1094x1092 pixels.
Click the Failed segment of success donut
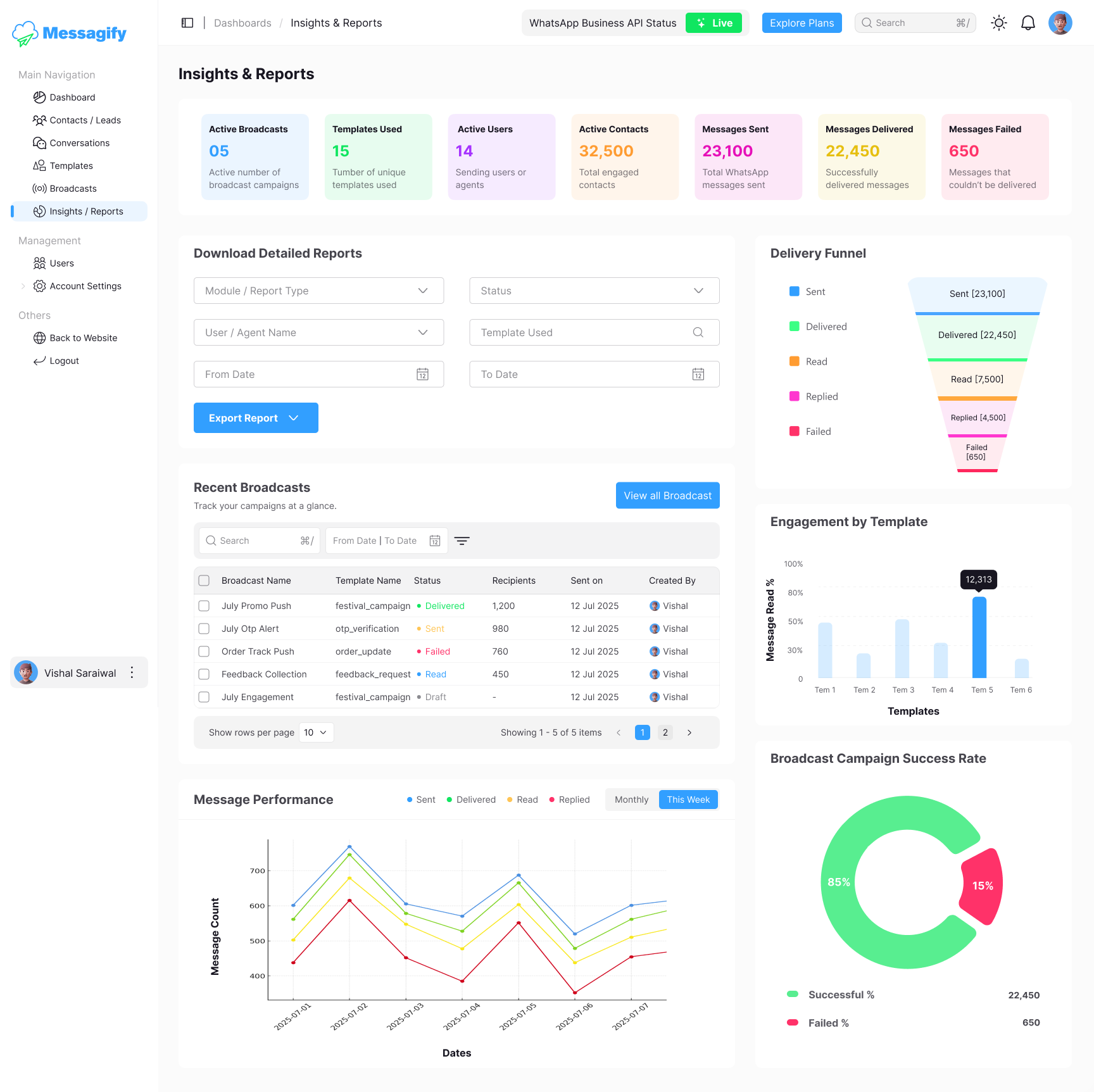[982, 886]
